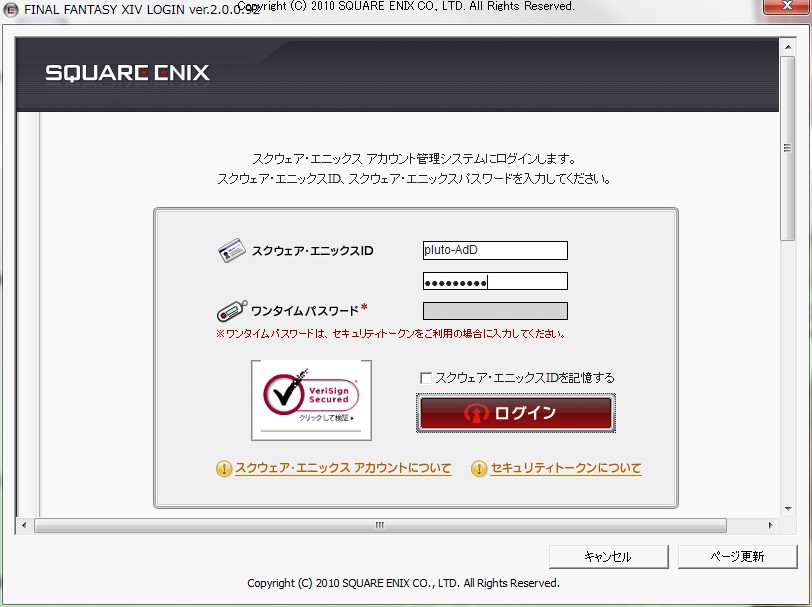
Task: Click the SQUARE ENIX logo in header
Action: click(127, 73)
